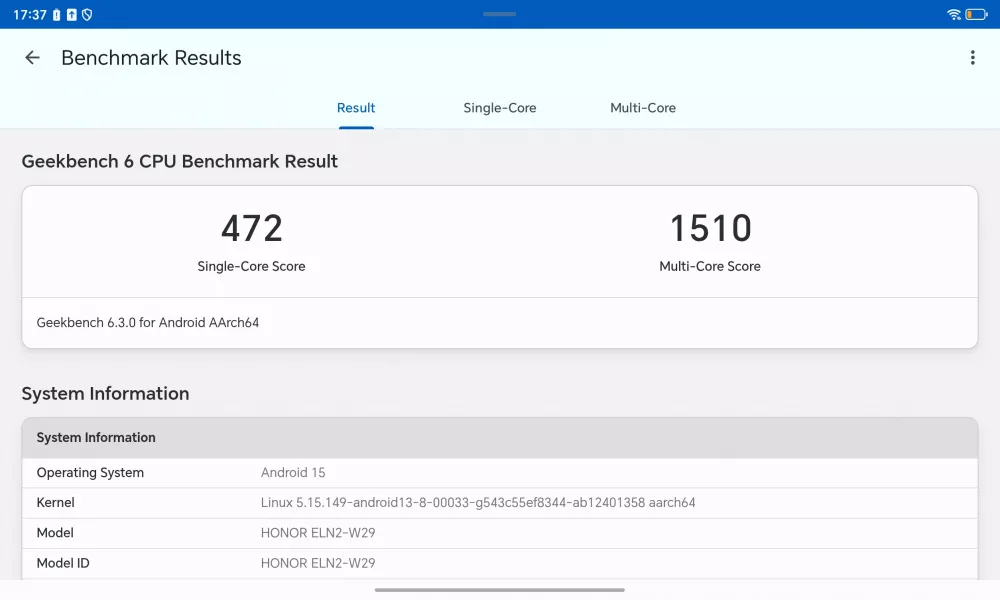1000x600 pixels.
Task: Tap the Wi-Fi status icon
Action: (x=953, y=14)
